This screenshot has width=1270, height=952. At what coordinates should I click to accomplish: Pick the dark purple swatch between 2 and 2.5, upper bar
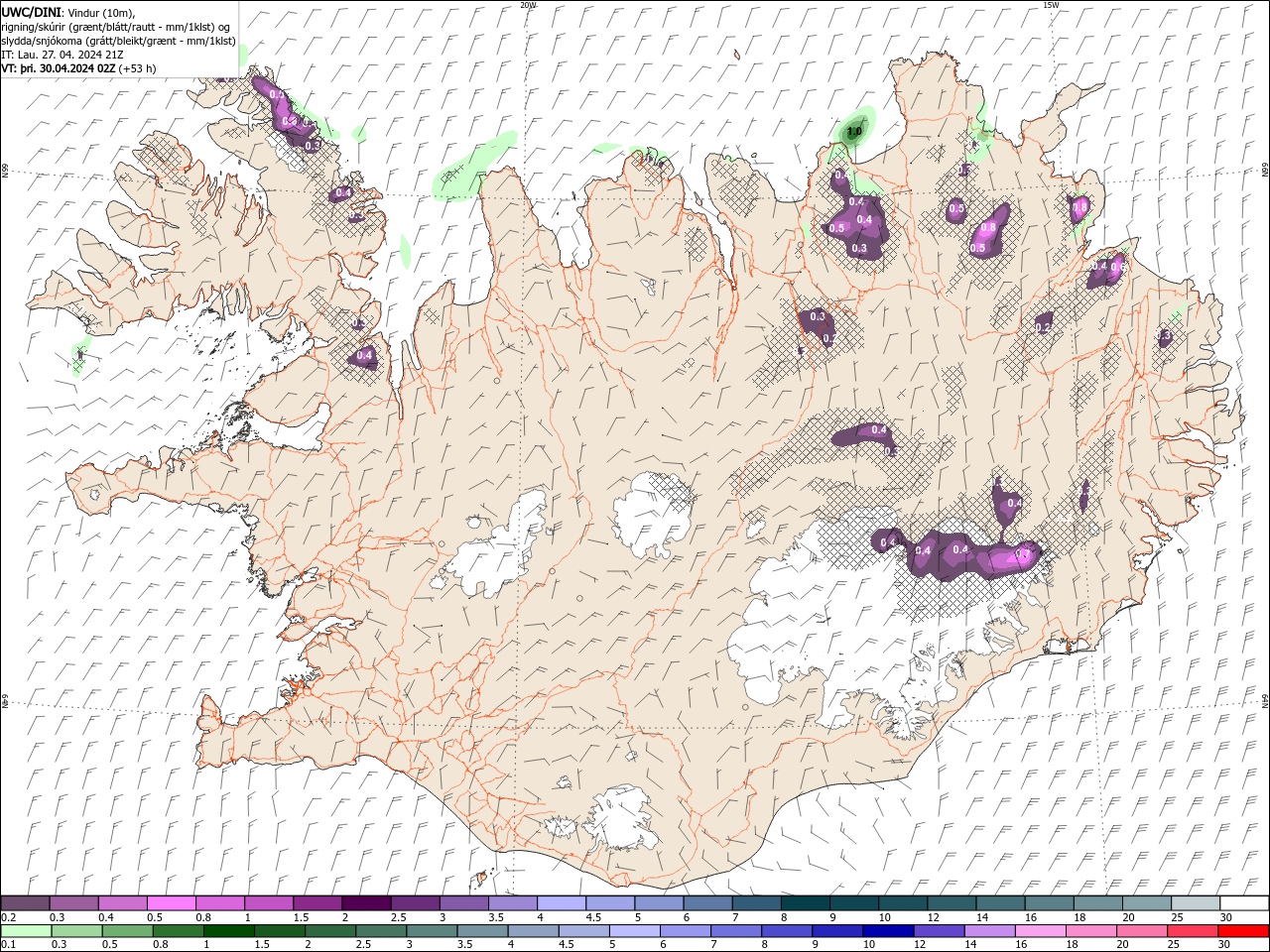pyautogui.click(x=365, y=903)
